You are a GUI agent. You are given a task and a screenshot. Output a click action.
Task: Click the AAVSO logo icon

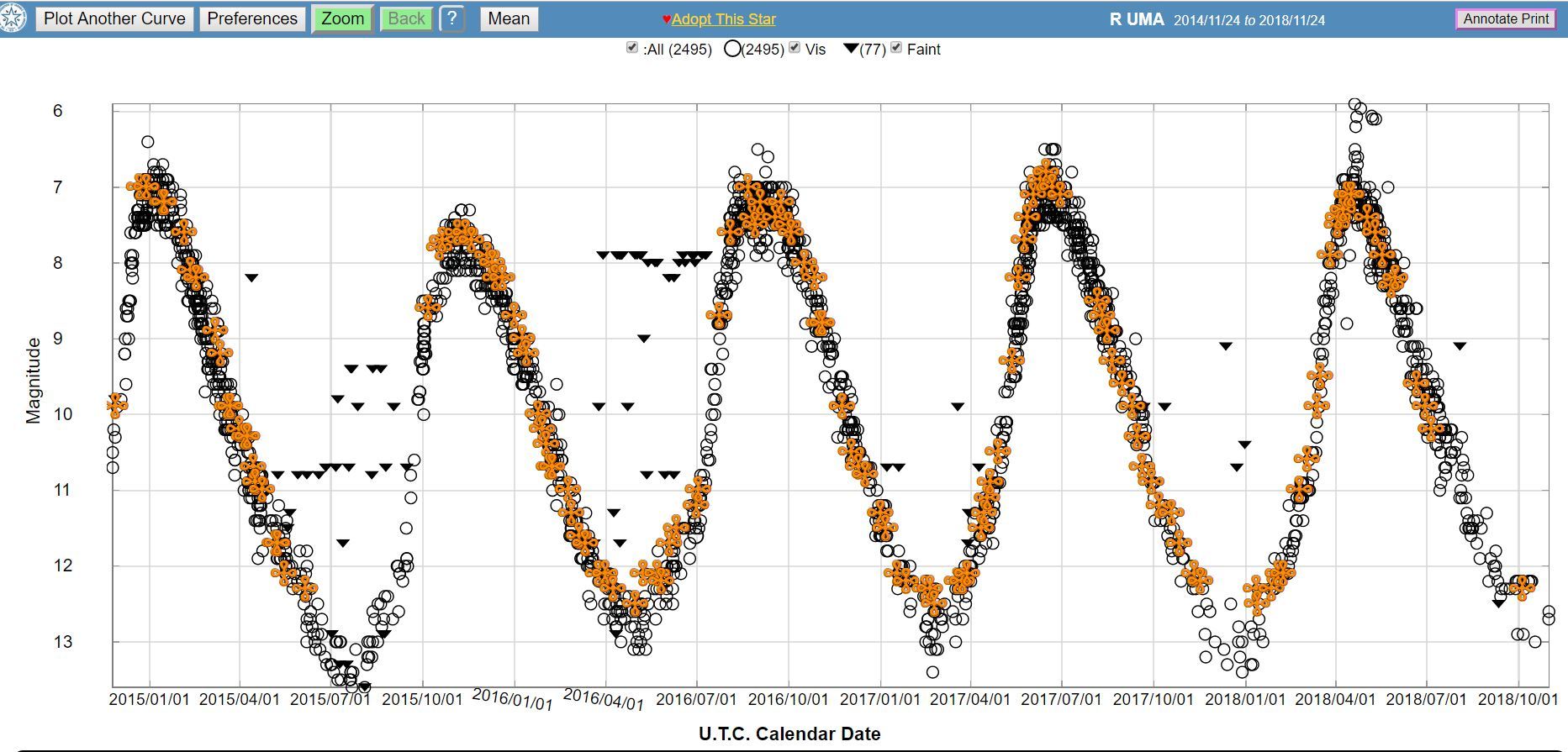pos(12,18)
